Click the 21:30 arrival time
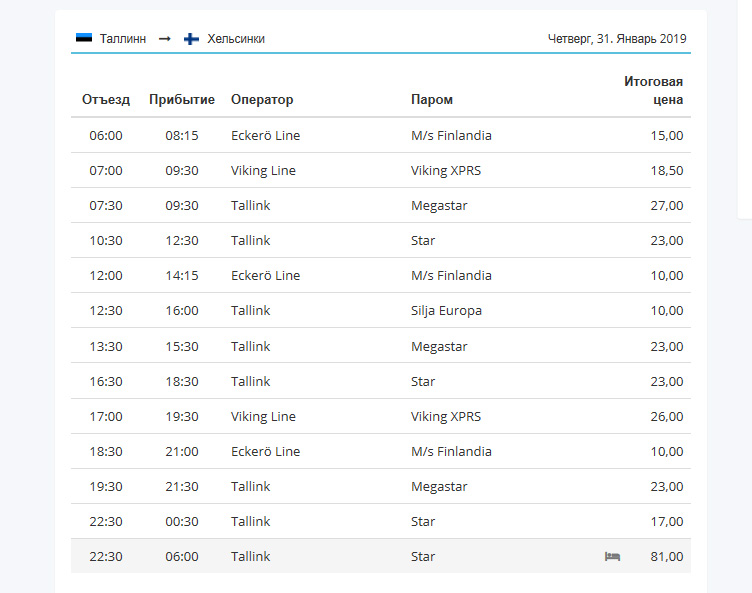 [182, 486]
